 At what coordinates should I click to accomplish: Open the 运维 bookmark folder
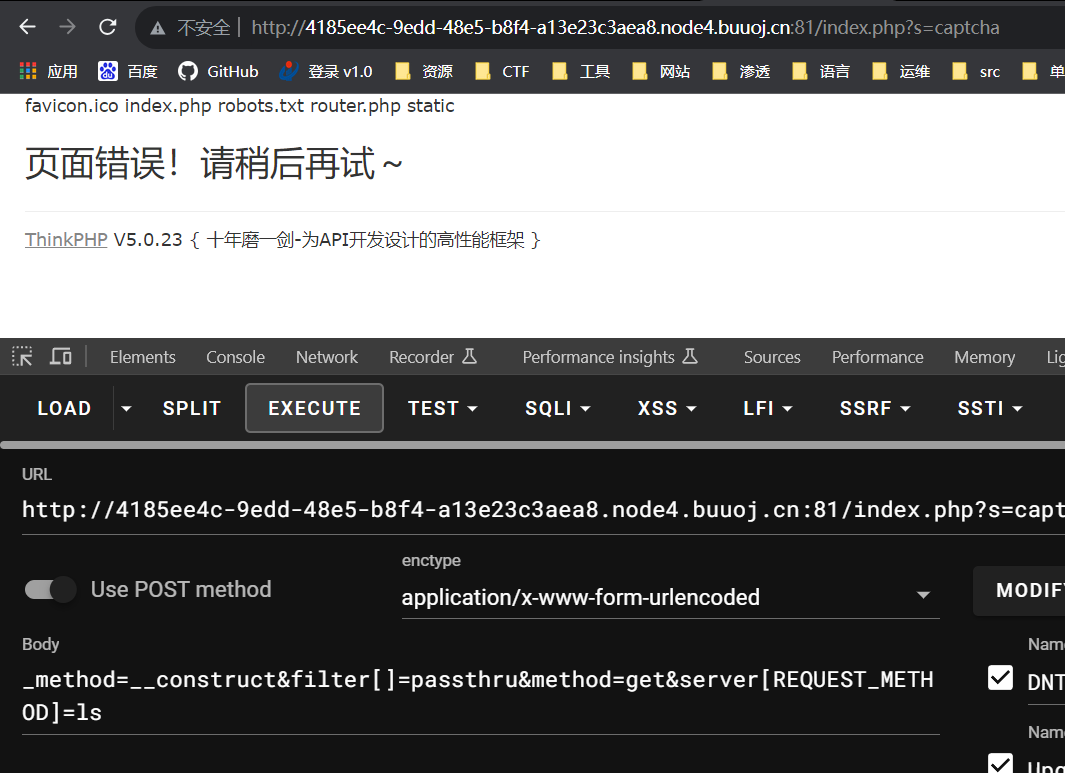(x=901, y=71)
